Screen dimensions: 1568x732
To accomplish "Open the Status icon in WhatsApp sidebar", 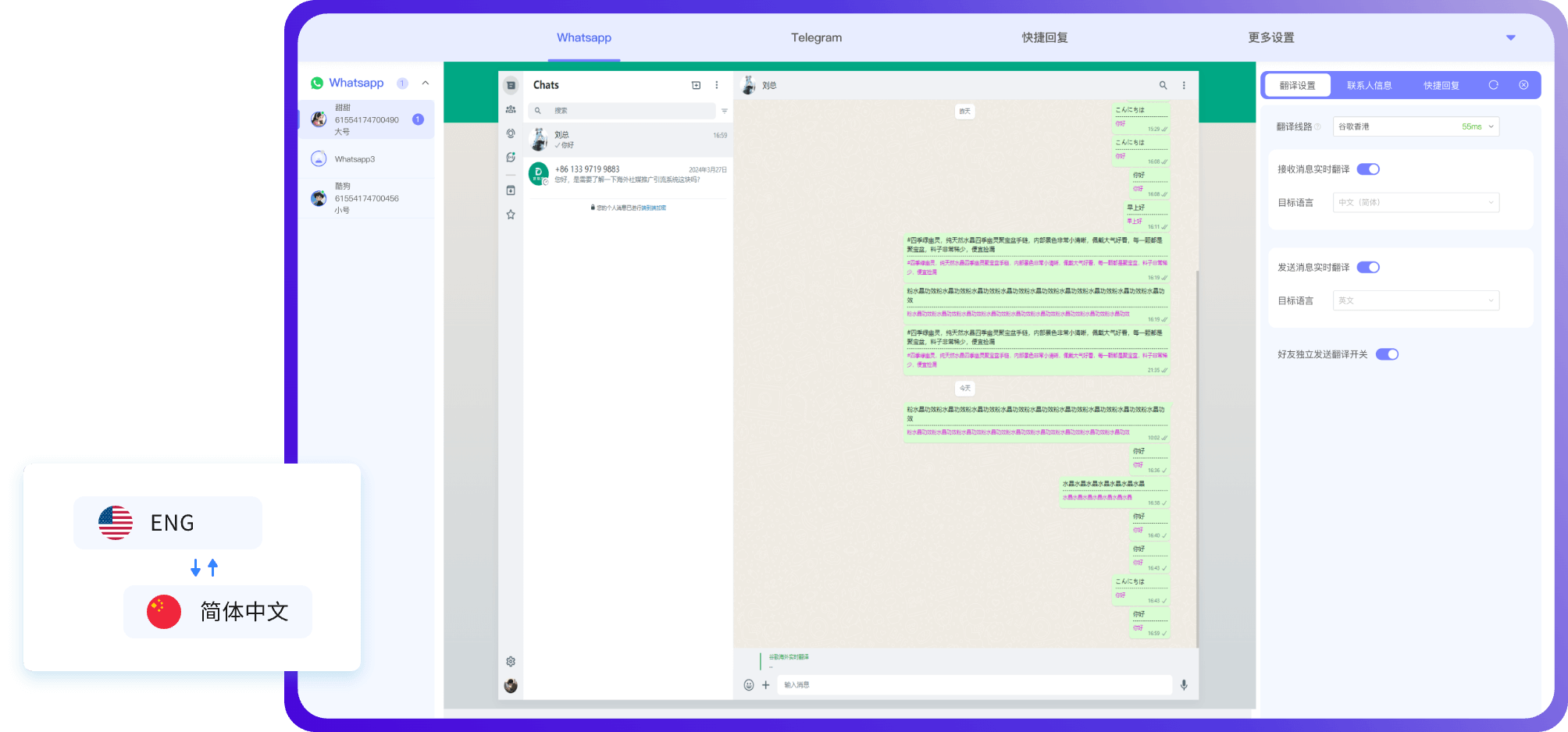I will click(511, 133).
